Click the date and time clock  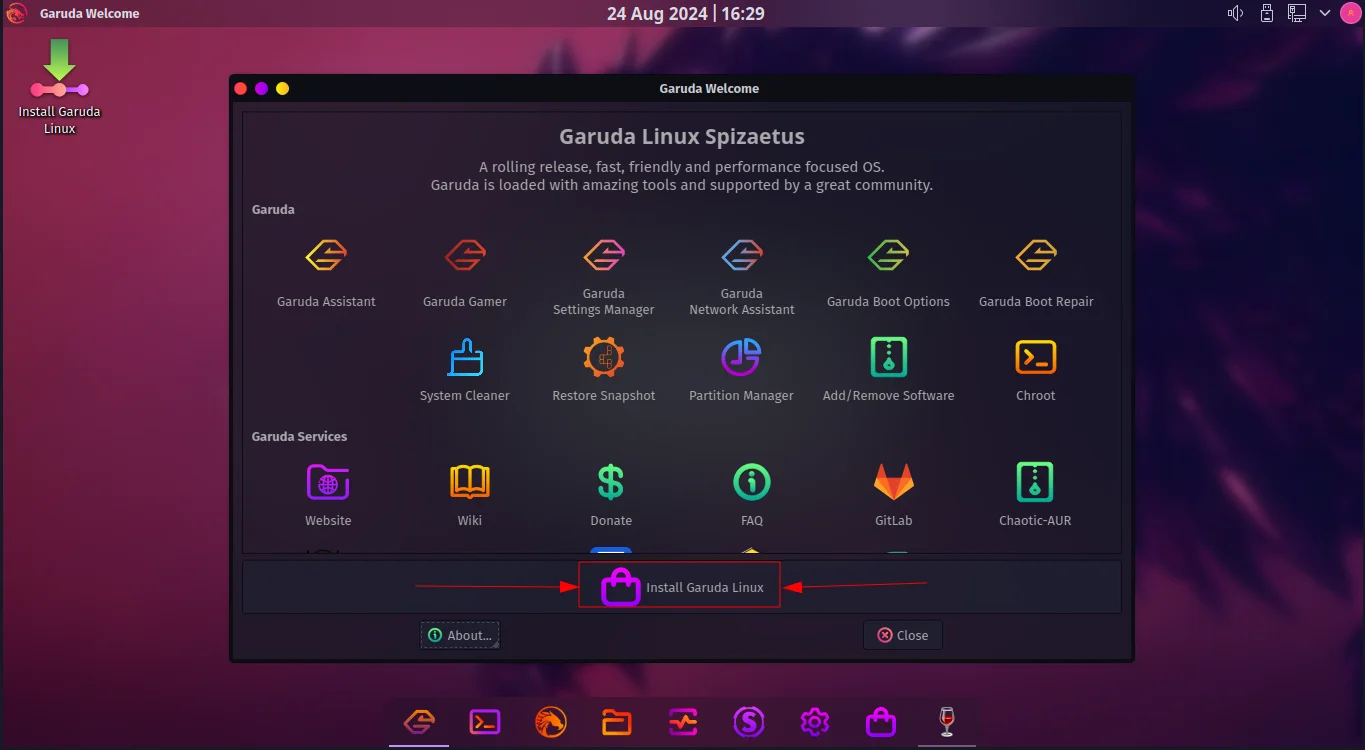tap(685, 14)
